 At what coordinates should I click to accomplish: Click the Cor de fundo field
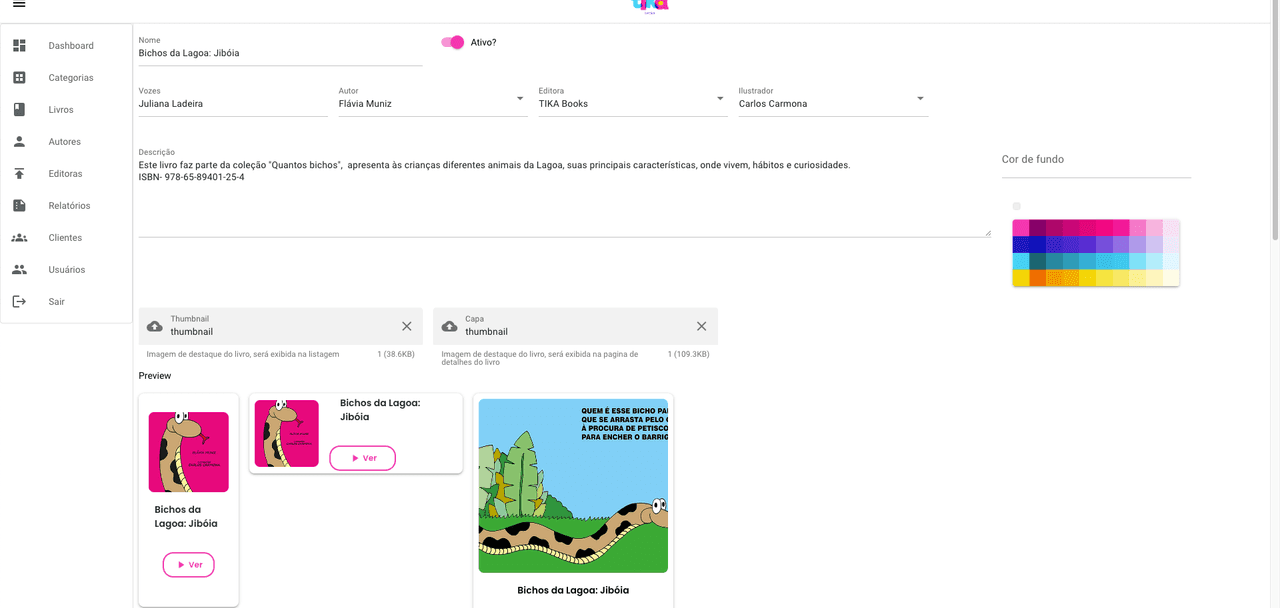point(1096,160)
